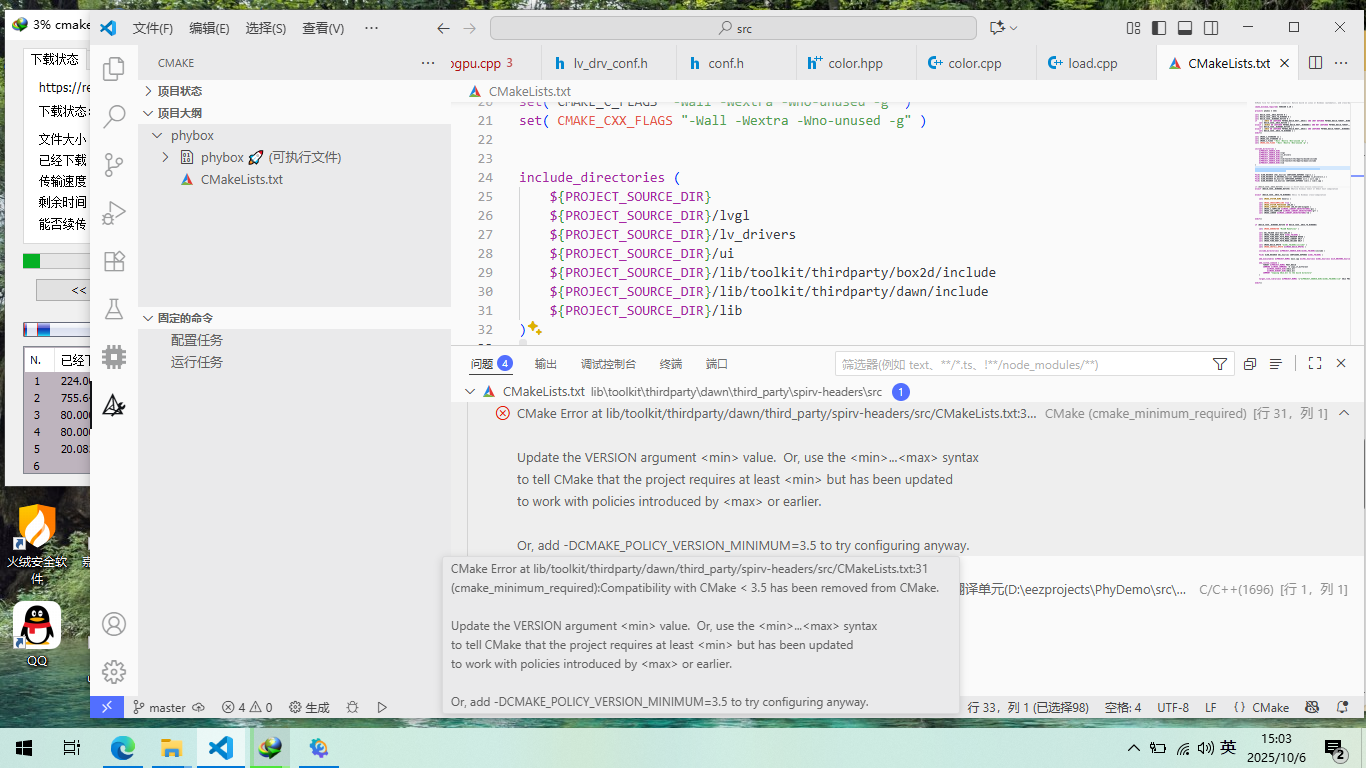This screenshot has width=1366, height=768.
Task: Switch to the lv_drv_conf.h tab
Action: 610,63
